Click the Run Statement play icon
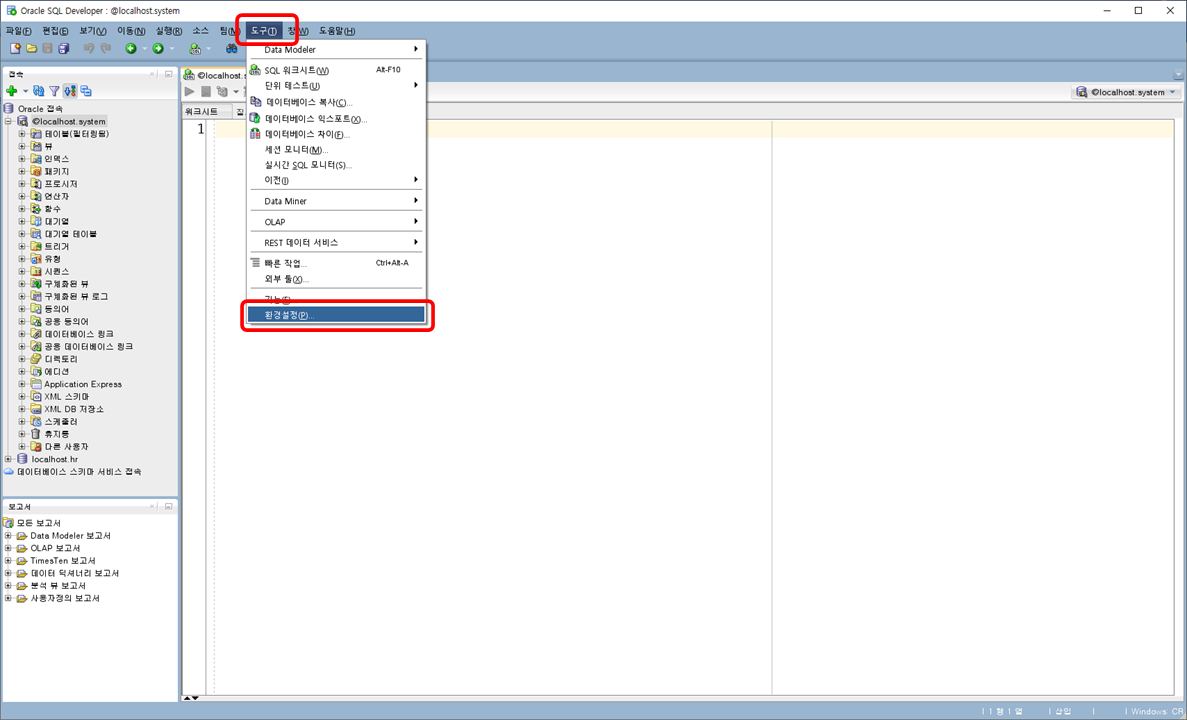 (189, 92)
